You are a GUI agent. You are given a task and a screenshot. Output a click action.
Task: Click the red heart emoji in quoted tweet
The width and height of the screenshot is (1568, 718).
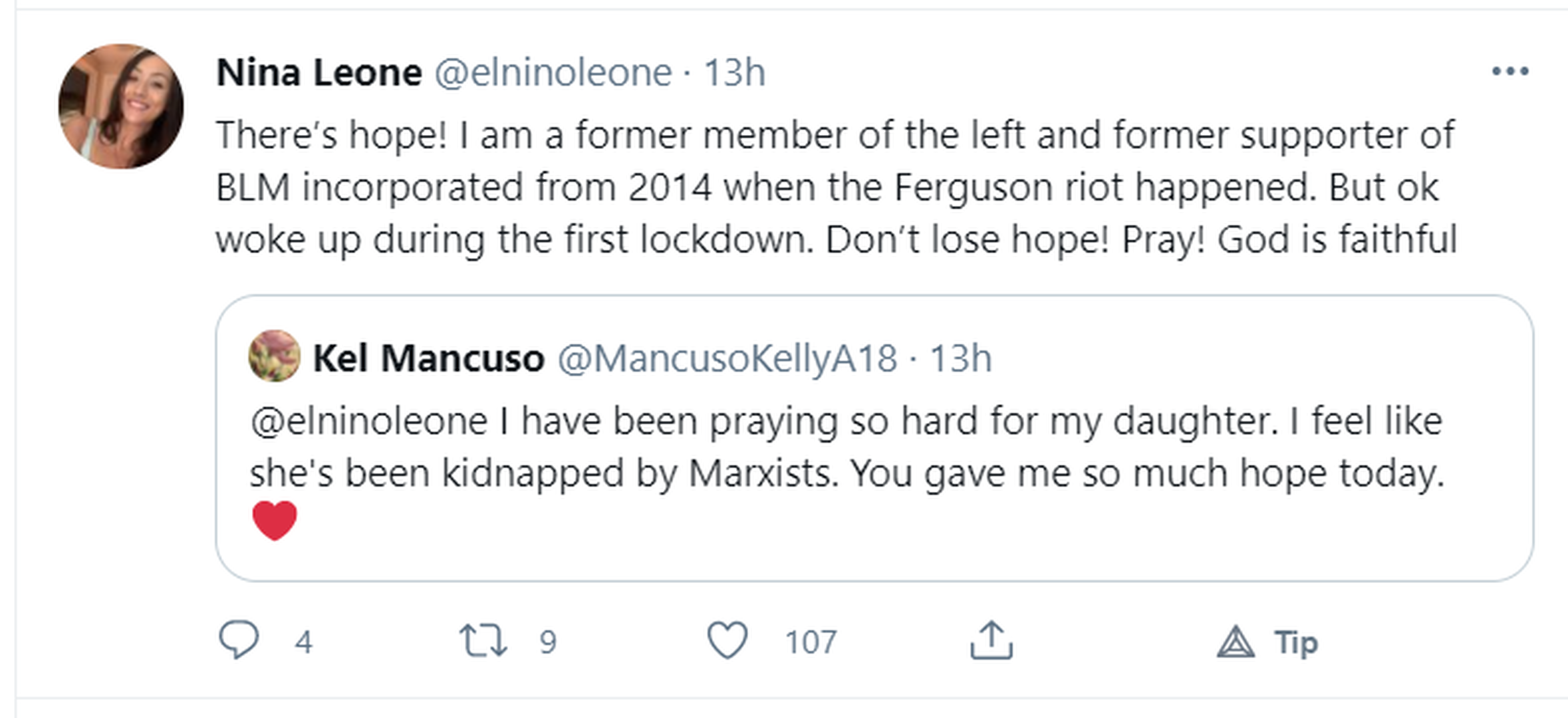tap(275, 520)
